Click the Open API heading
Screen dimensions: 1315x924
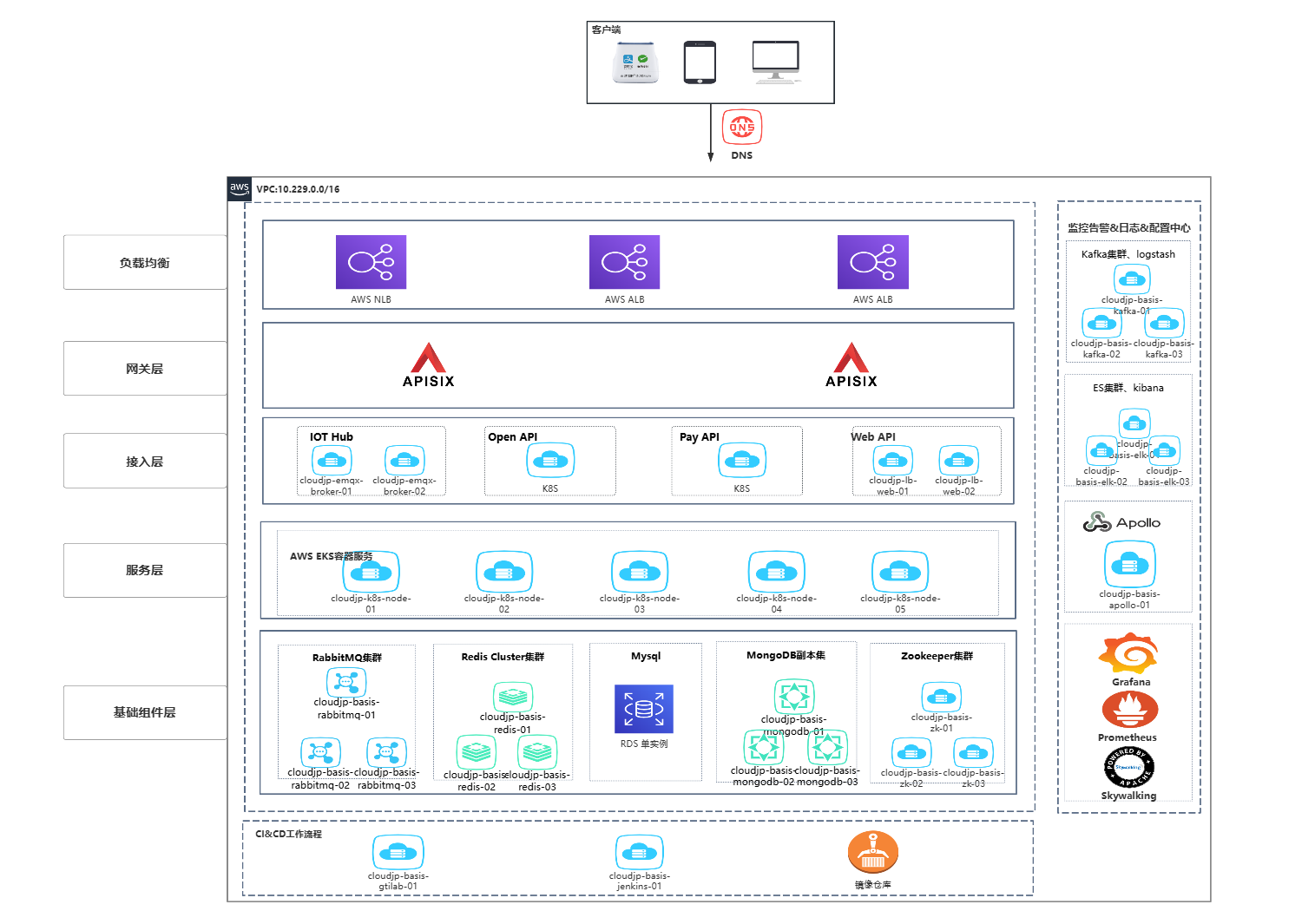[512, 436]
